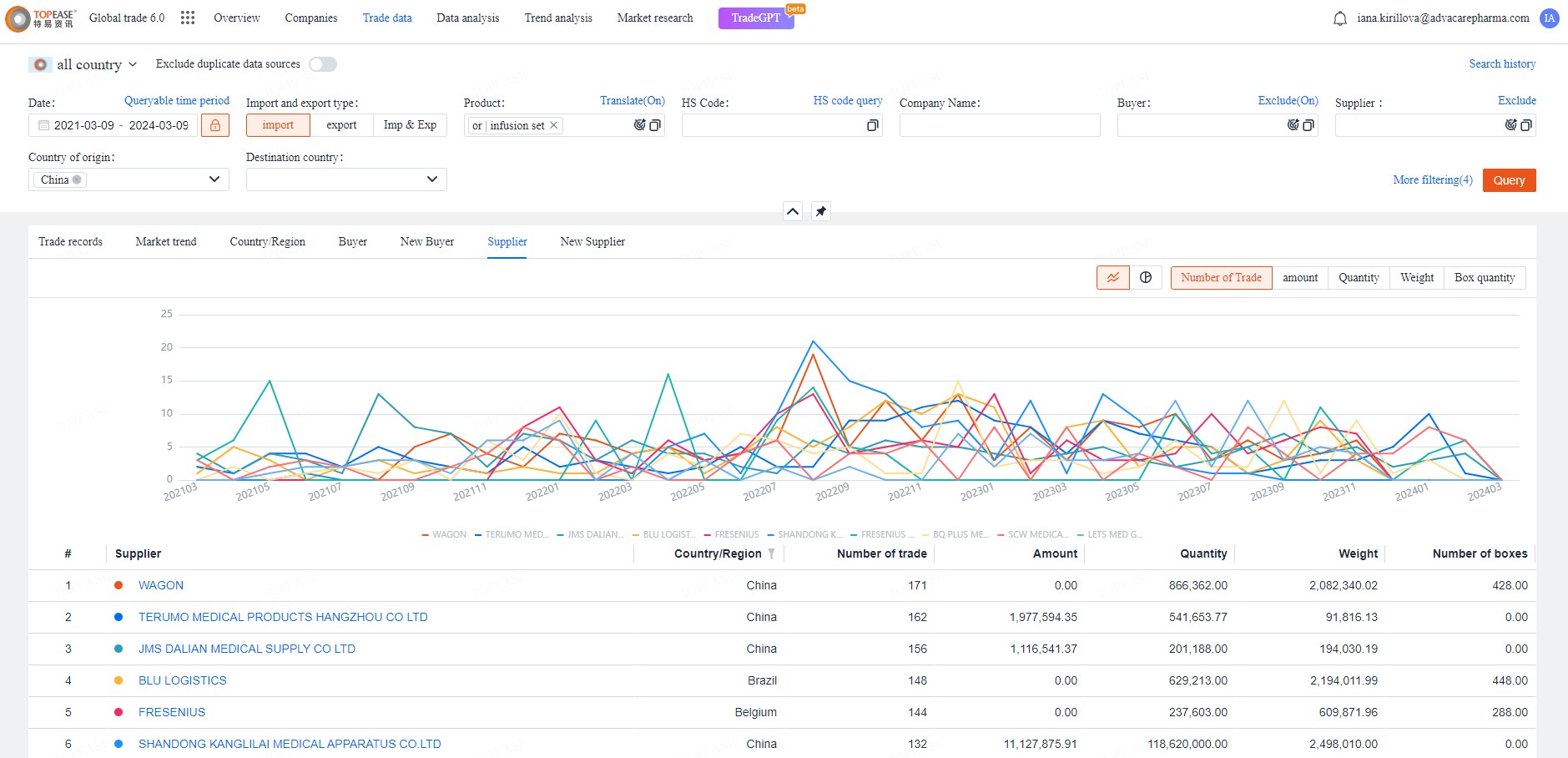Viewport: 1568px width, 758px height.
Task: Open Destination country dropdown
Action: pyautogui.click(x=346, y=179)
